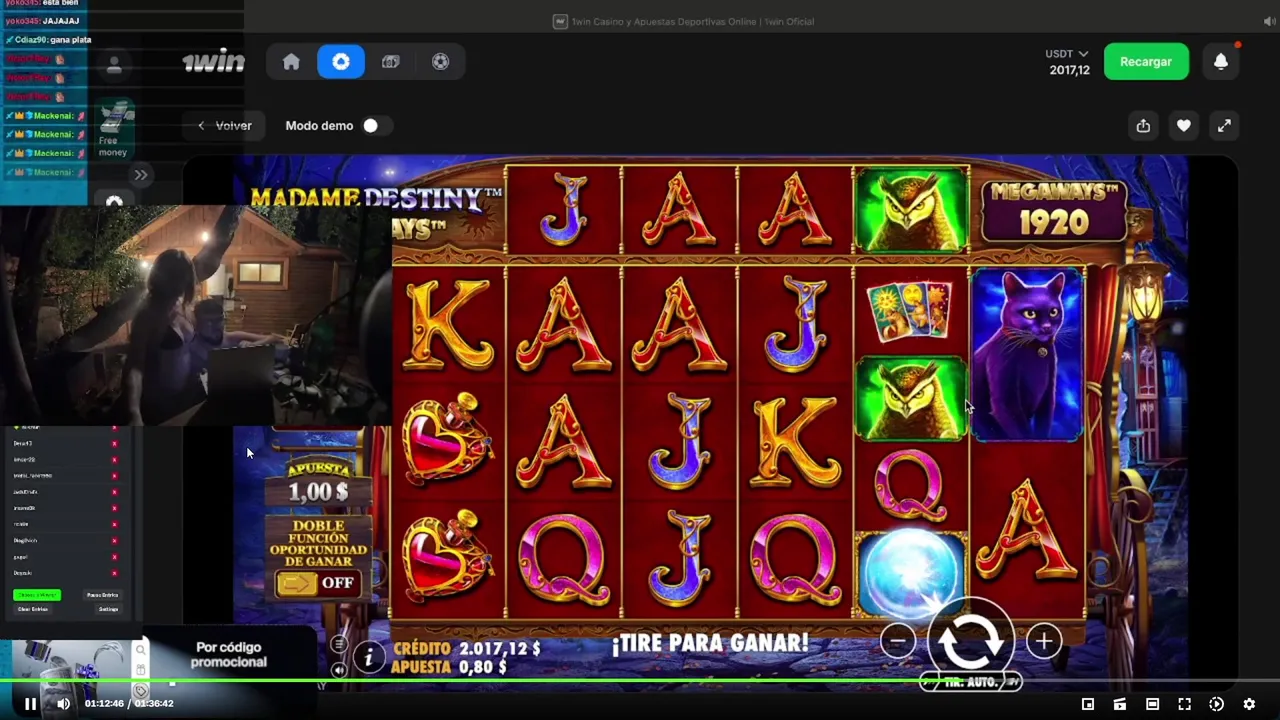
Task: Click the search magnifier icon near banner
Action: click(x=141, y=650)
